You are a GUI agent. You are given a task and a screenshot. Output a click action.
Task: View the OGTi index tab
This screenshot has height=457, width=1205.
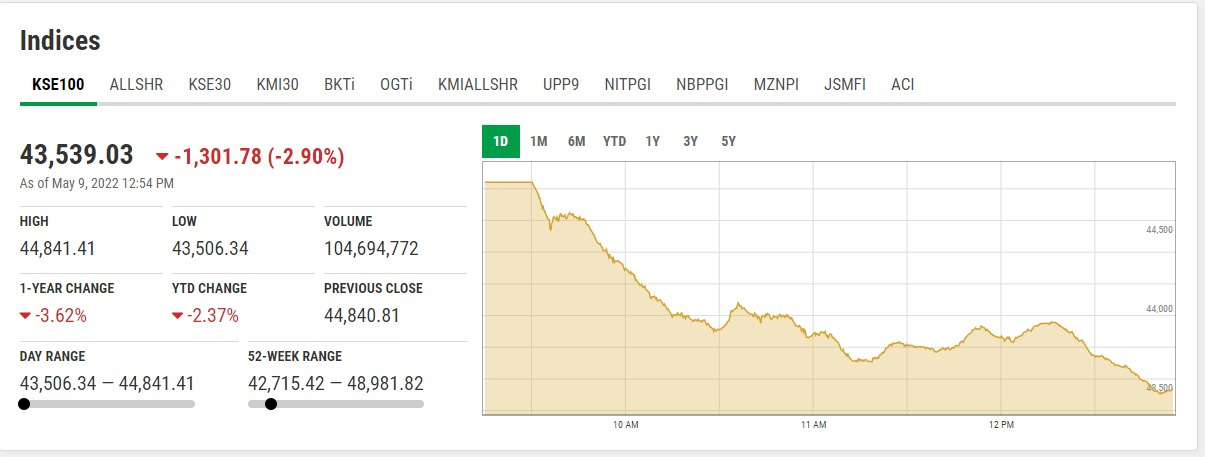tap(396, 85)
